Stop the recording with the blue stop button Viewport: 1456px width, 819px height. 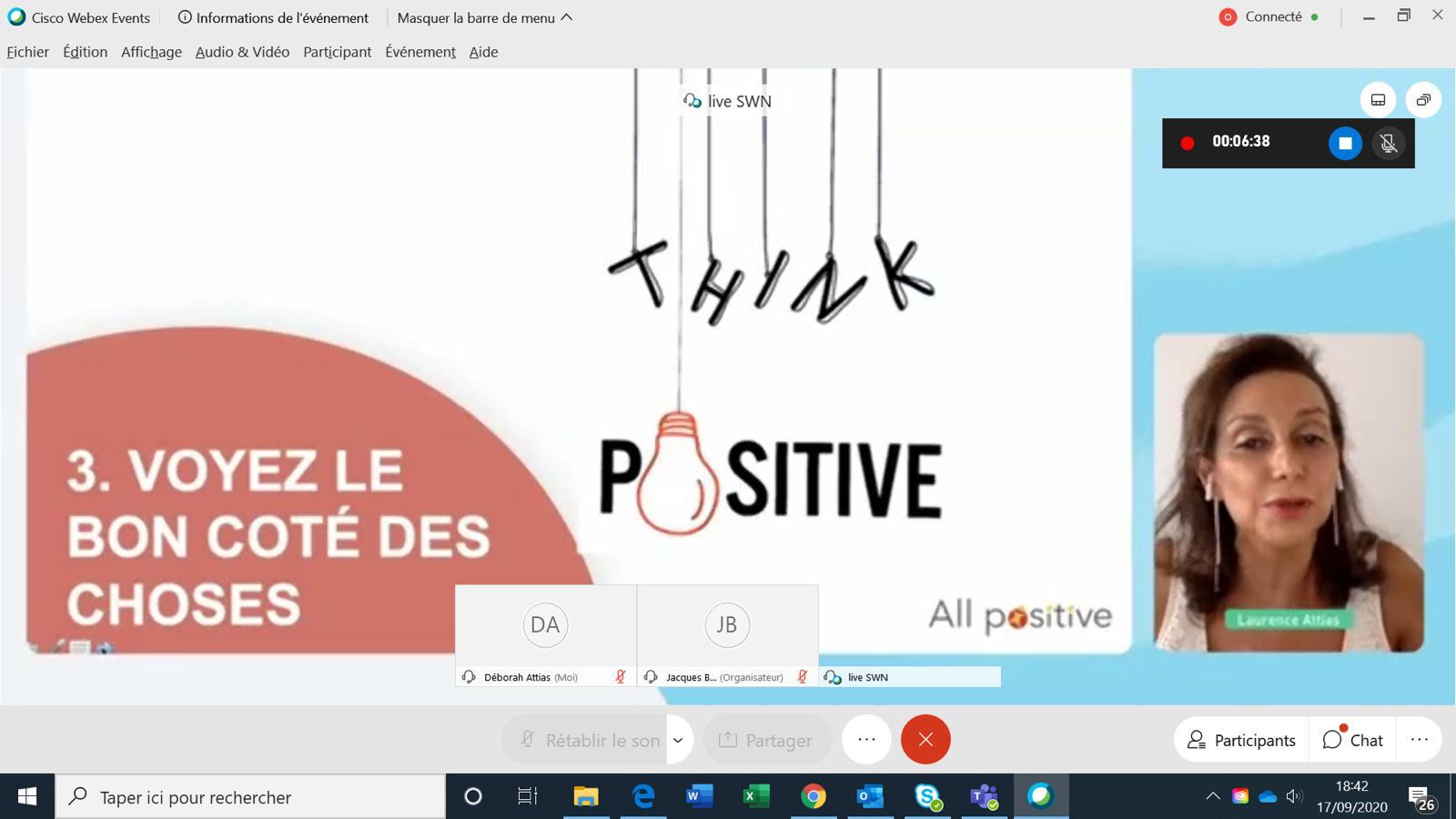pyautogui.click(x=1345, y=143)
